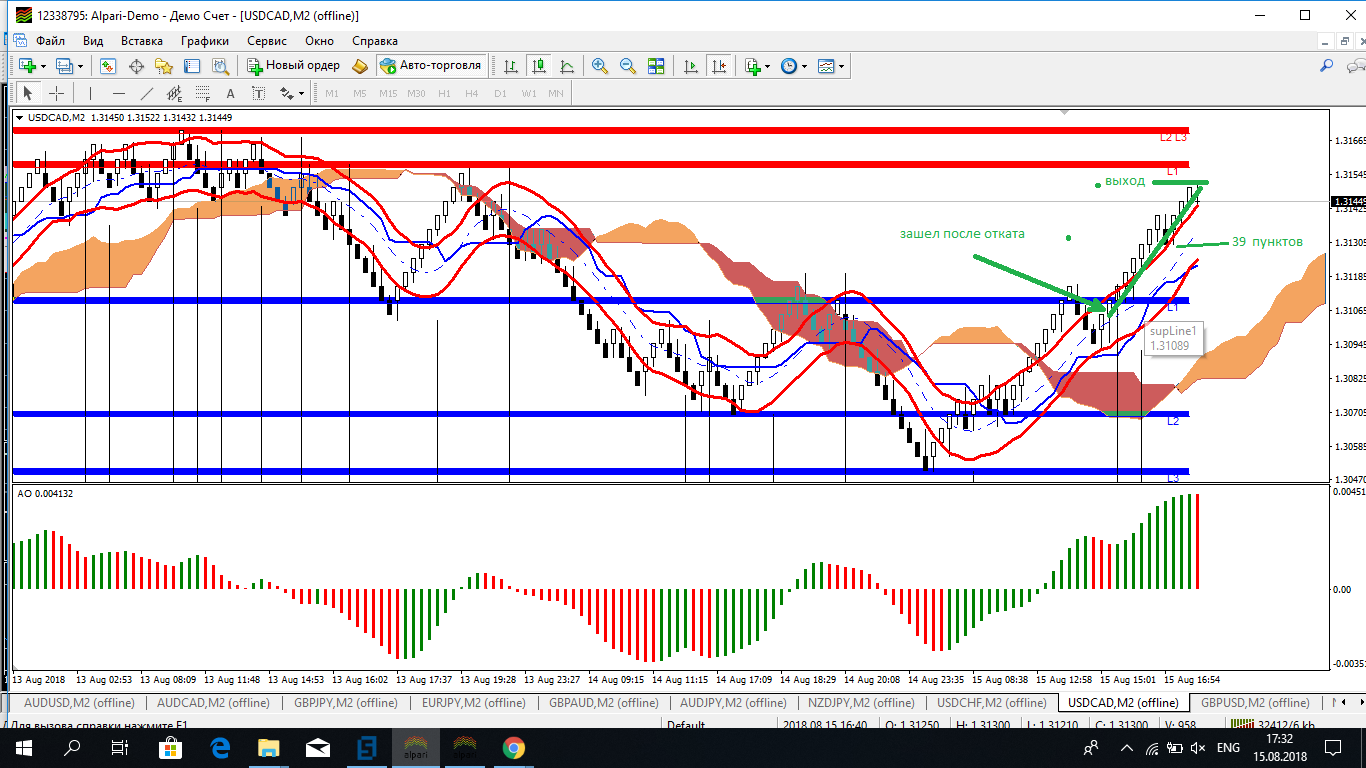Click the Arrows objects icon

(287, 93)
